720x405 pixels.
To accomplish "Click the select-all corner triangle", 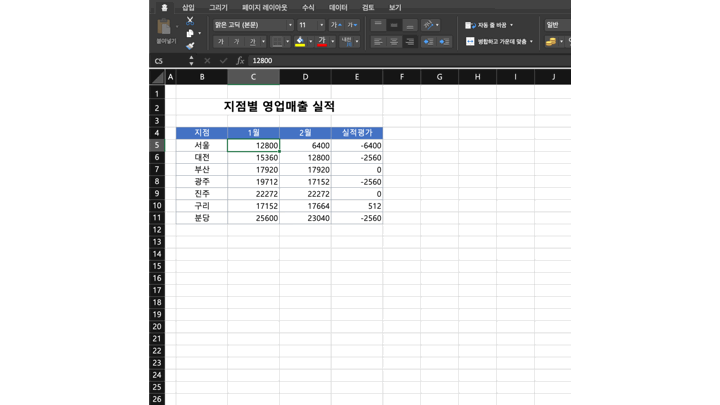I will 157,77.
